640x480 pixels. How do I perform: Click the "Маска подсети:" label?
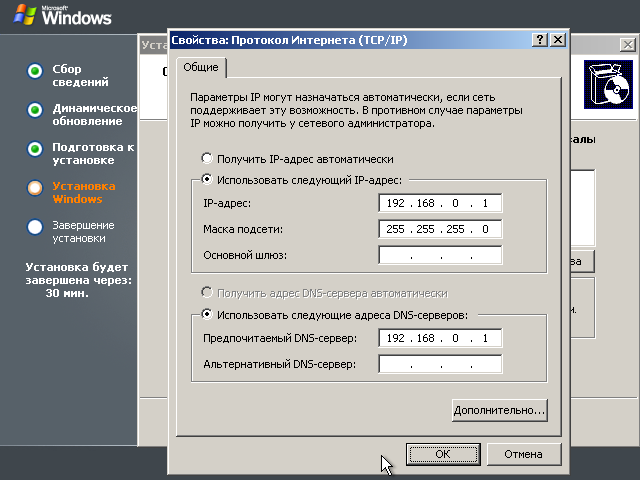[243, 229]
